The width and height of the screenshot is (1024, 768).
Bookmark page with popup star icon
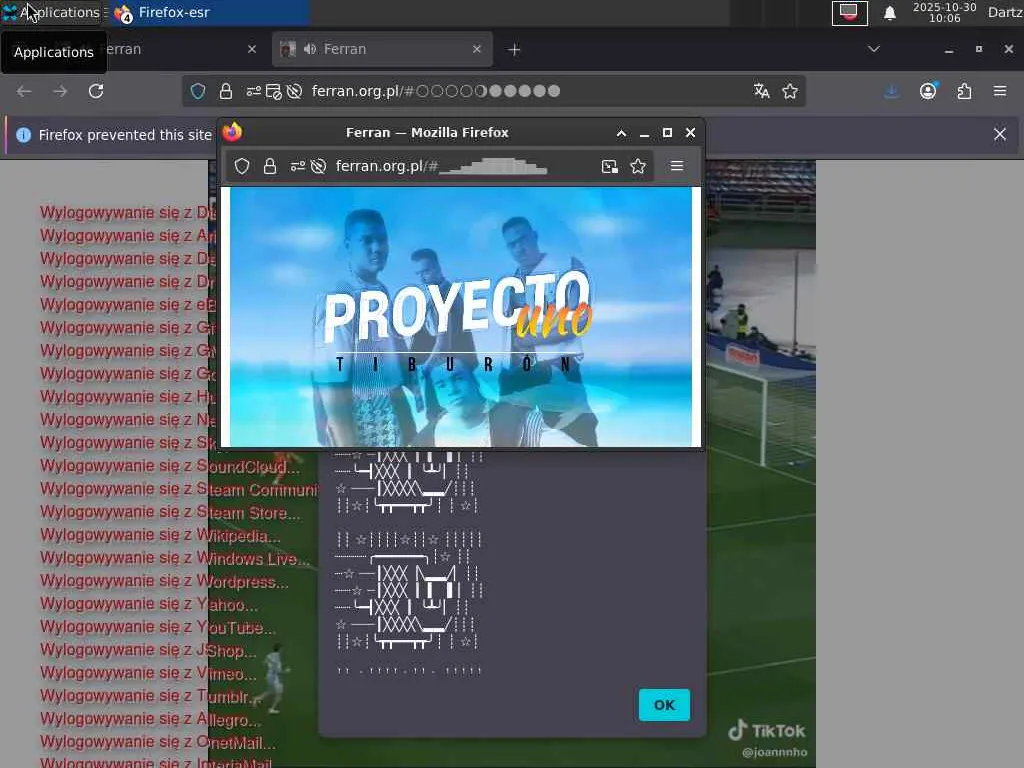(x=638, y=167)
